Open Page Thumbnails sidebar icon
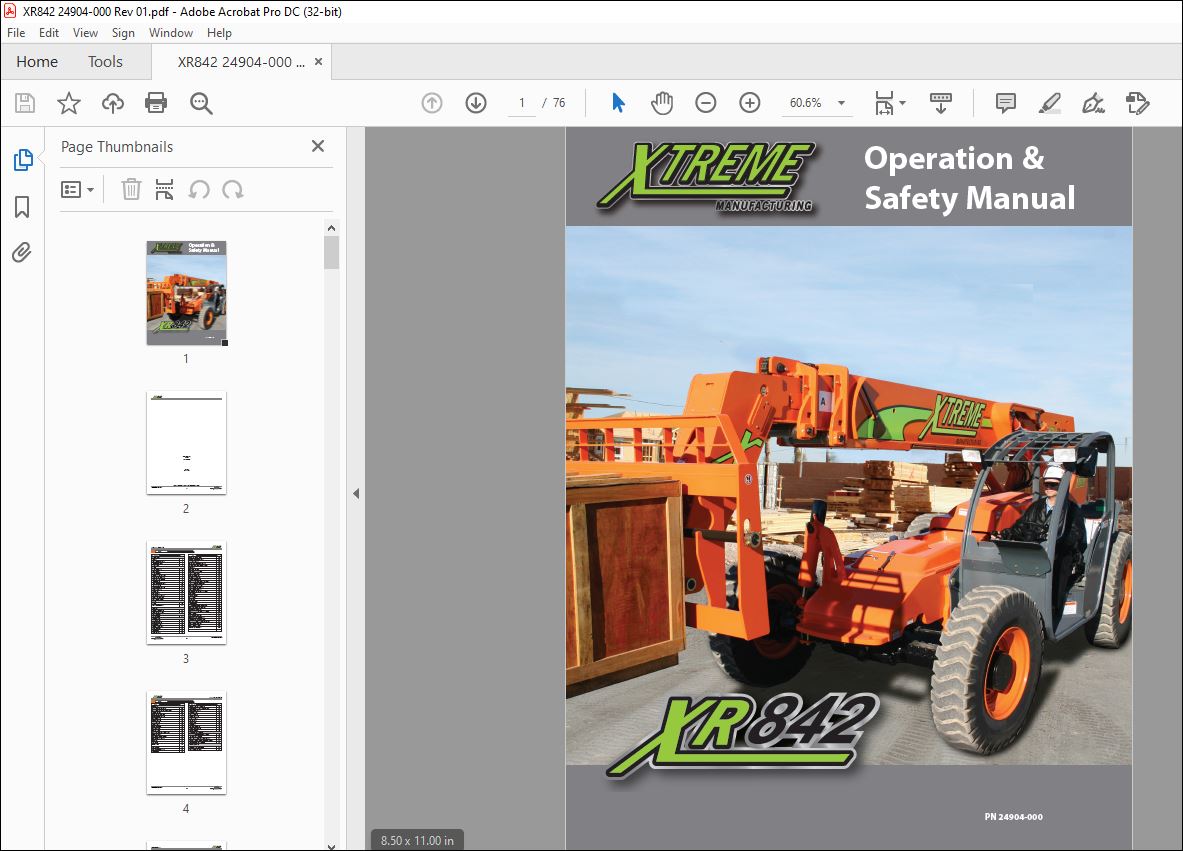This screenshot has width=1183, height=851. pyautogui.click(x=23, y=160)
